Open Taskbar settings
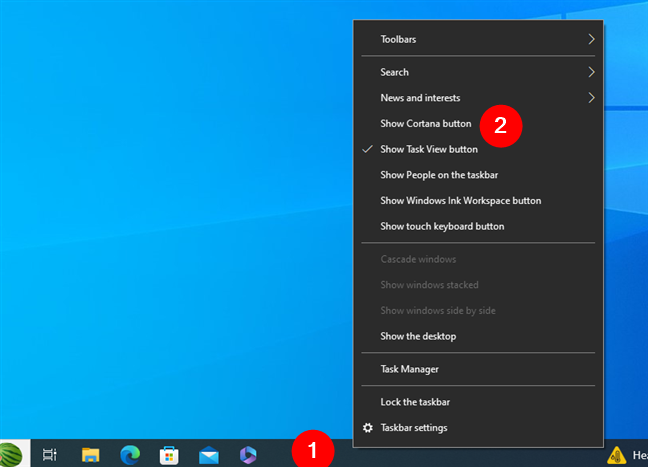 (x=478, y=428)
